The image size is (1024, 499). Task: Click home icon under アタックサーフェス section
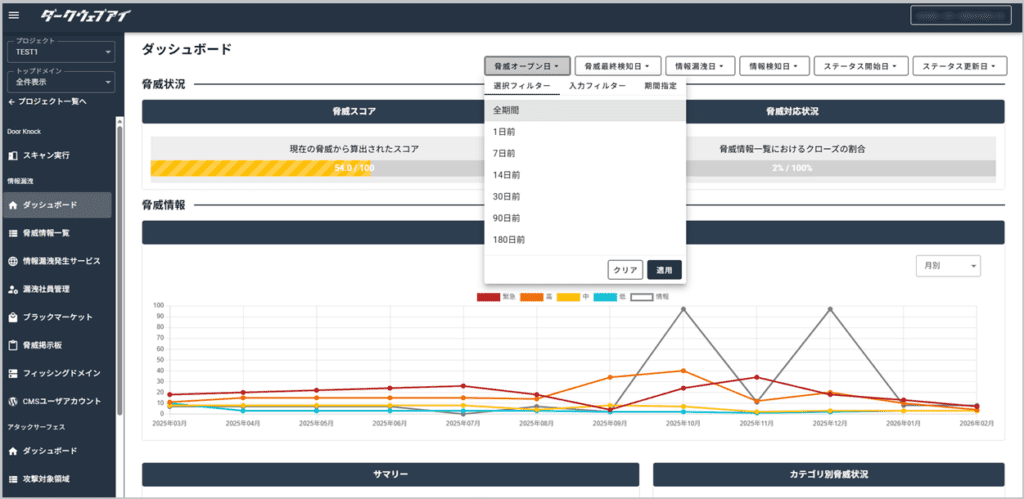click(x=13, y=451)
